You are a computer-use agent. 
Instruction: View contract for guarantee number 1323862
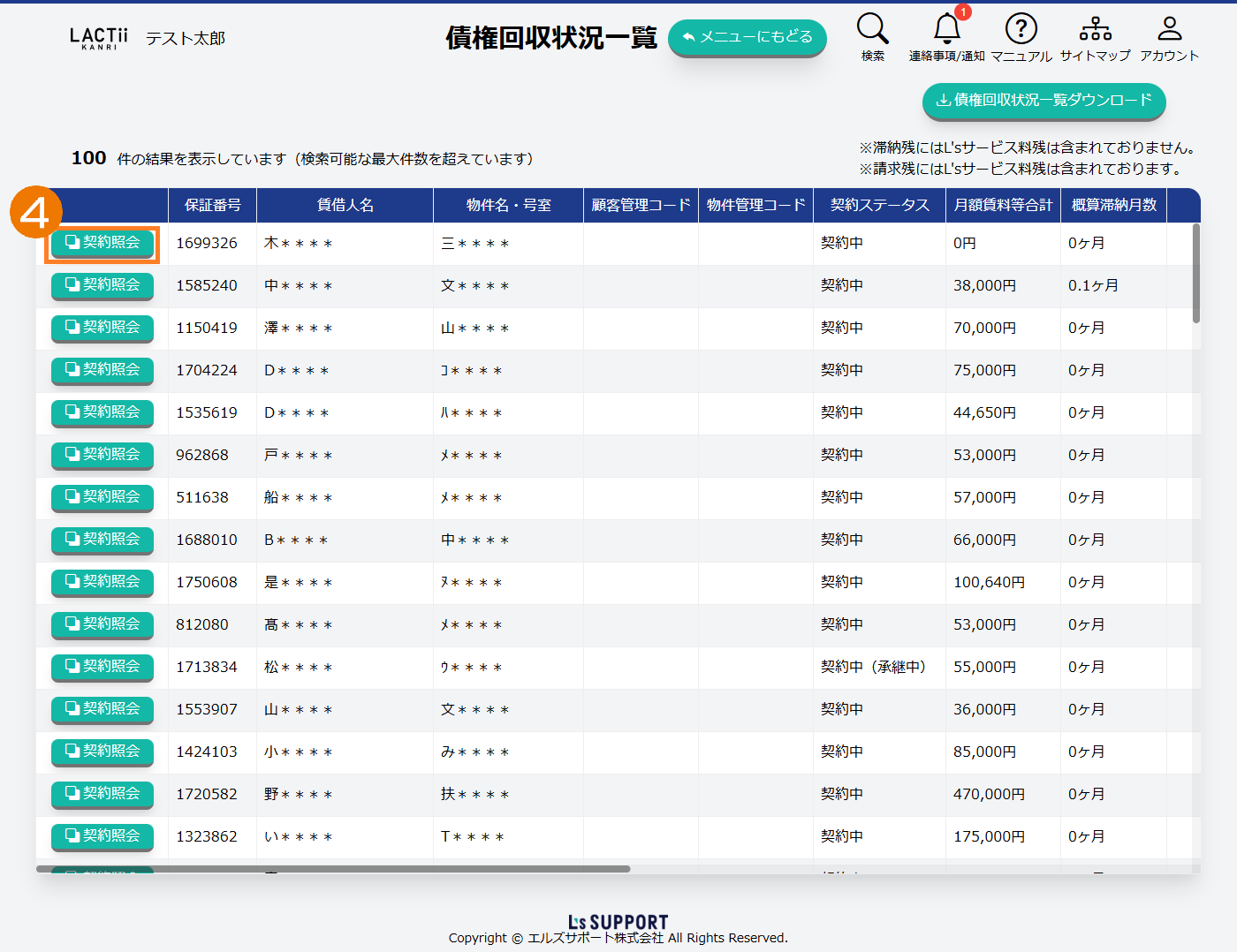(x=102, y=836)
